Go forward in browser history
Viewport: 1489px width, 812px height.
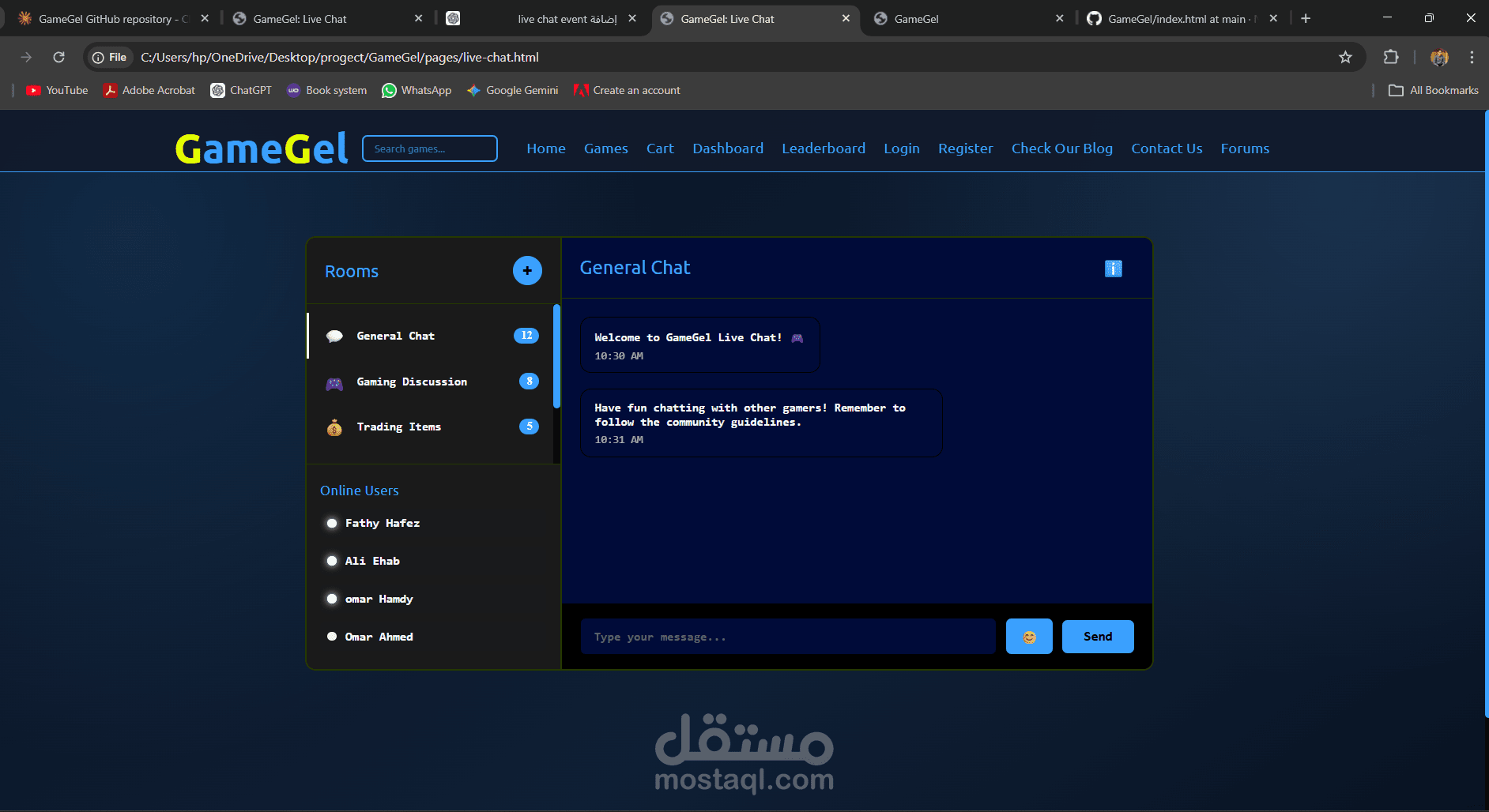(26, 57)
